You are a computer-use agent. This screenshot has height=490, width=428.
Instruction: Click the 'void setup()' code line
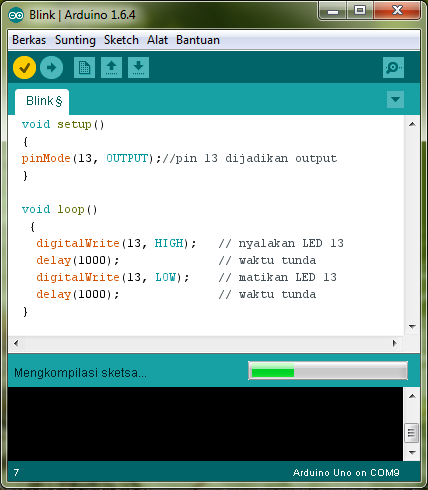63,125
